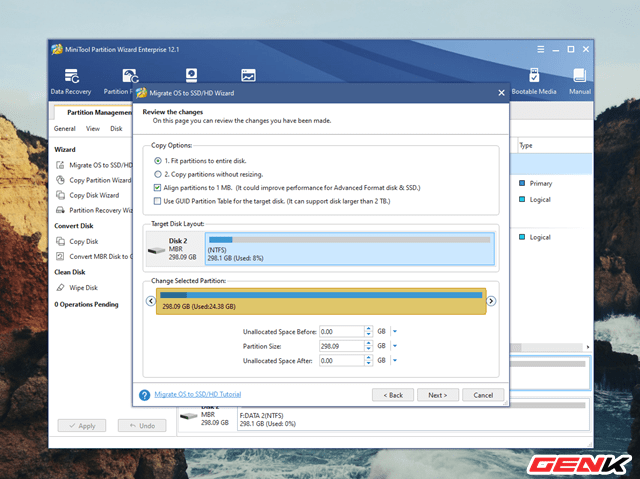Viewport: 640px width, 479px height.
Task: Enable Use GUID Partition Table checkbox
Action: tap(157, 201)
